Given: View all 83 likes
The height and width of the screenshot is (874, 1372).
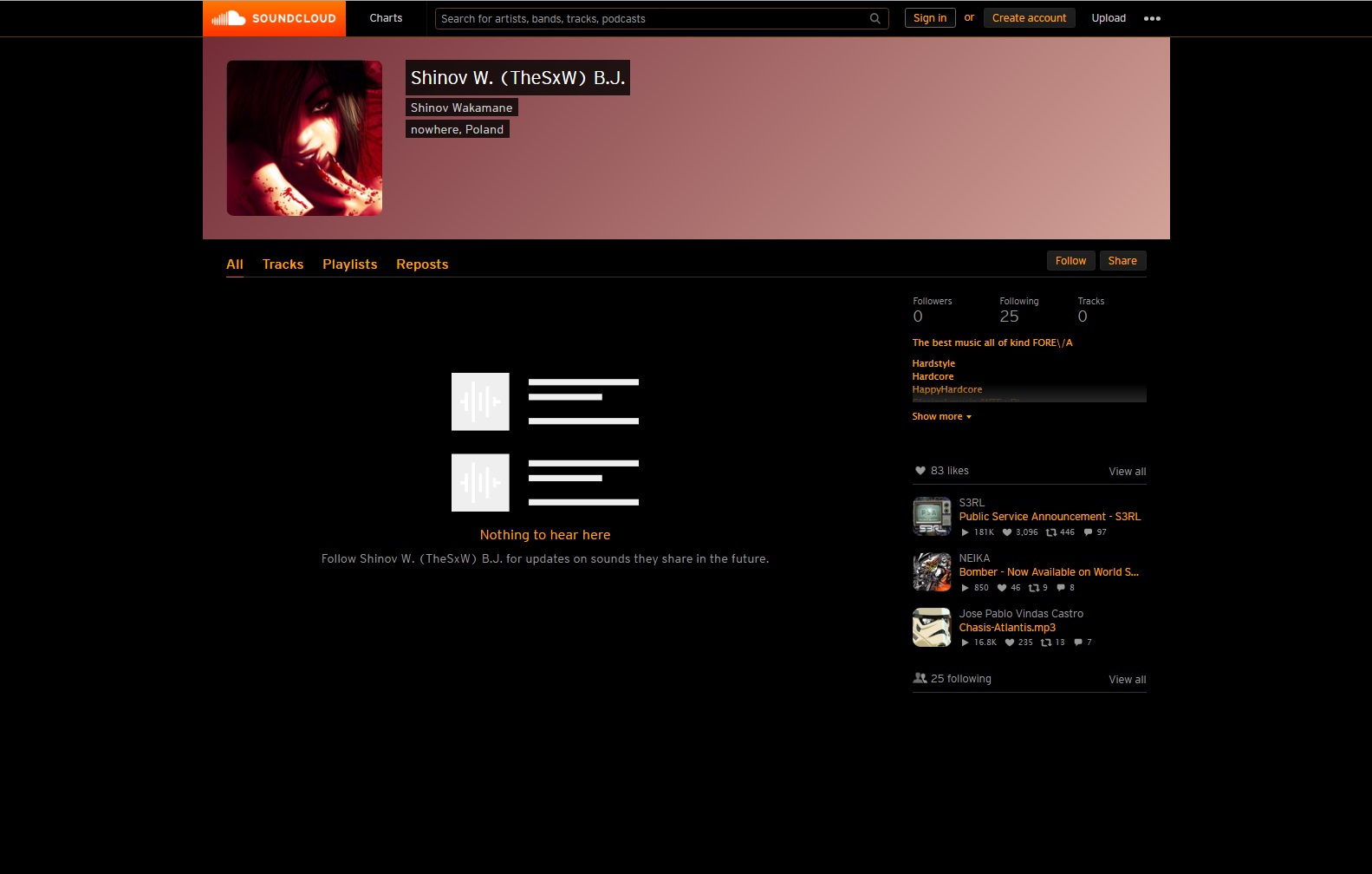Looking at the screenshot, I should (x=1128, y=472).
